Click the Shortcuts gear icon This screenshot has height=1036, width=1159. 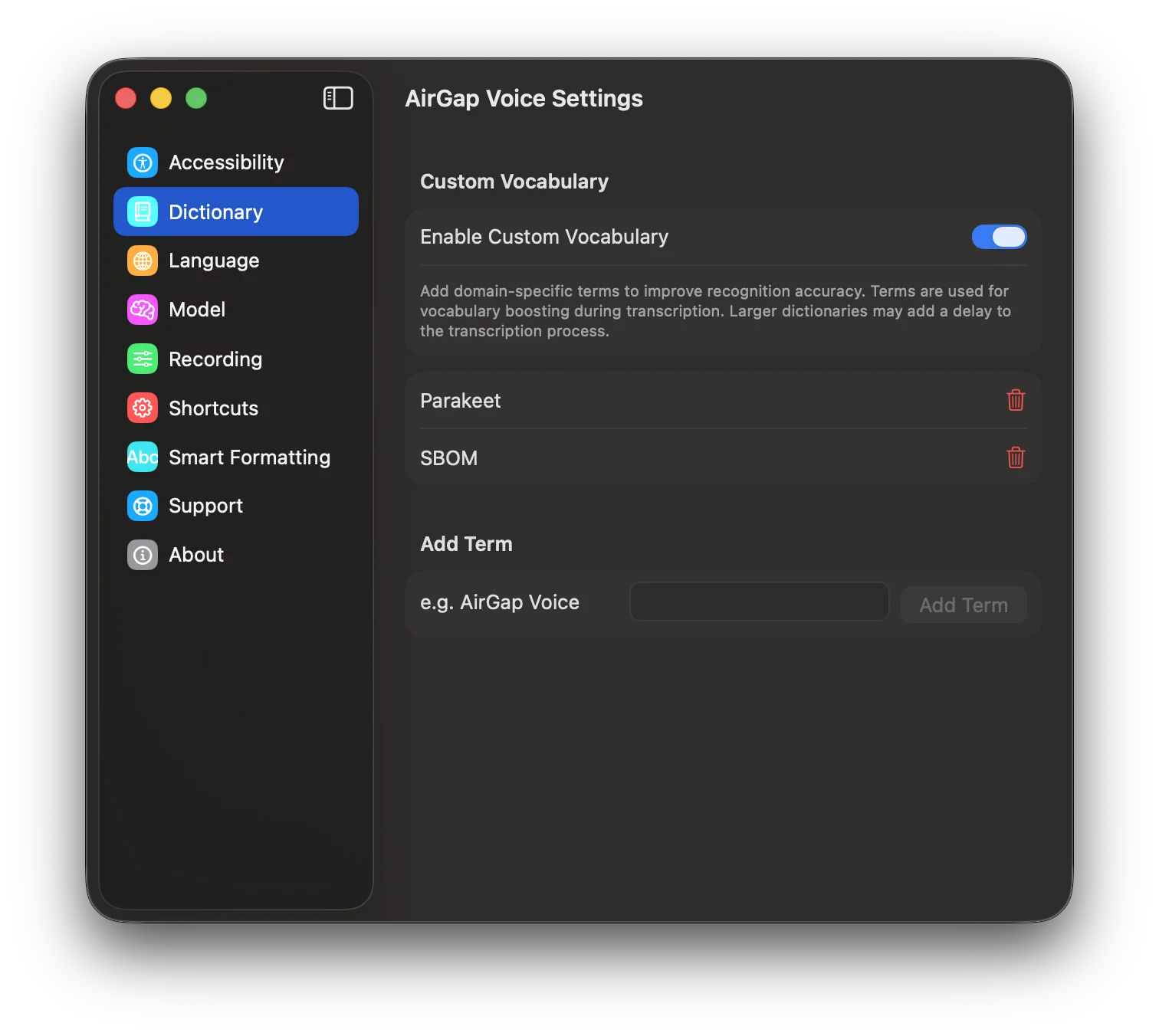tap(143, 408)
